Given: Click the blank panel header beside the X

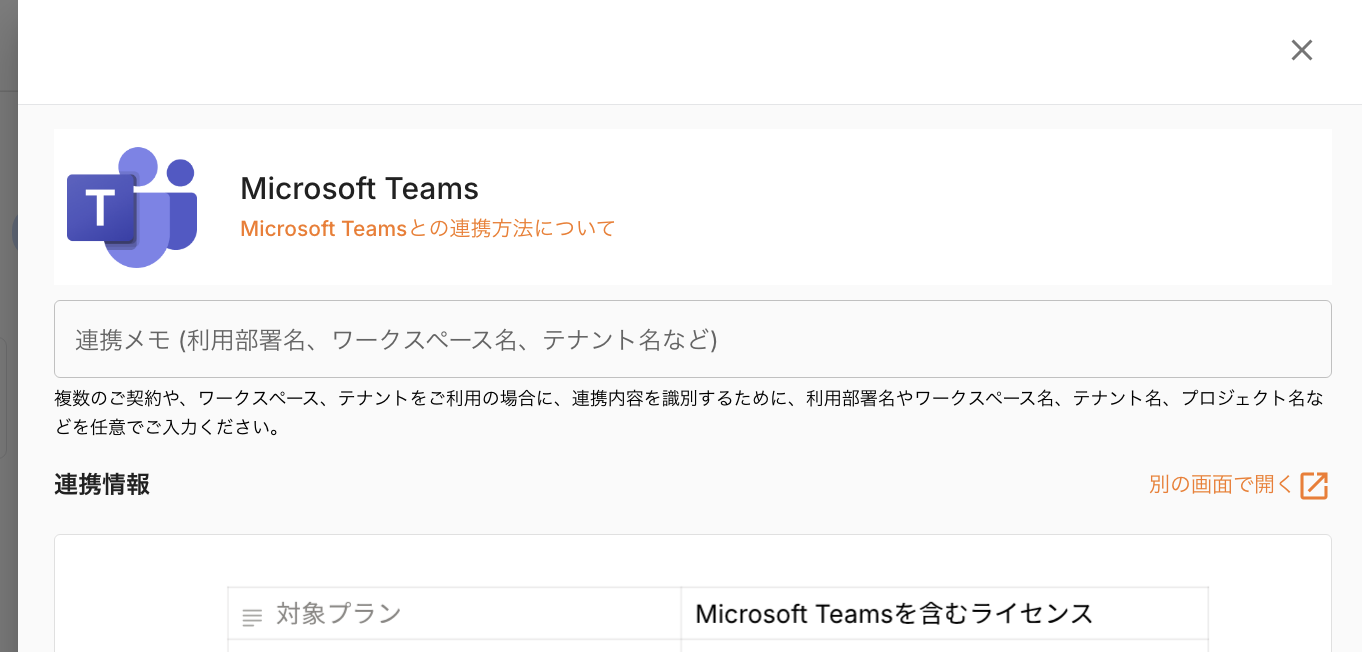Looking at the screenshot, I should point(650,50).
